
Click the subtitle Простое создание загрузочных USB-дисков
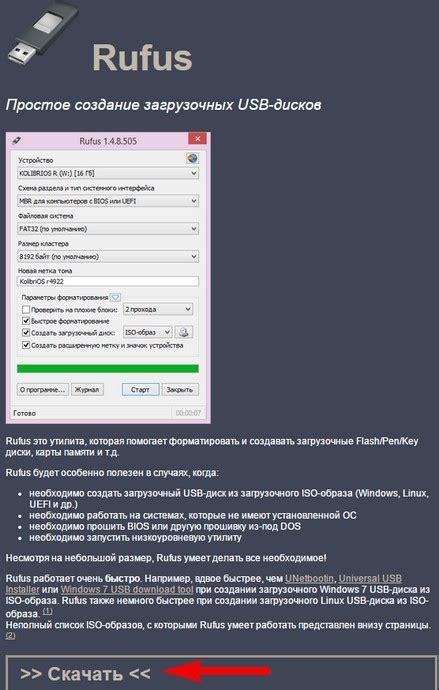[x=163, y=105]
